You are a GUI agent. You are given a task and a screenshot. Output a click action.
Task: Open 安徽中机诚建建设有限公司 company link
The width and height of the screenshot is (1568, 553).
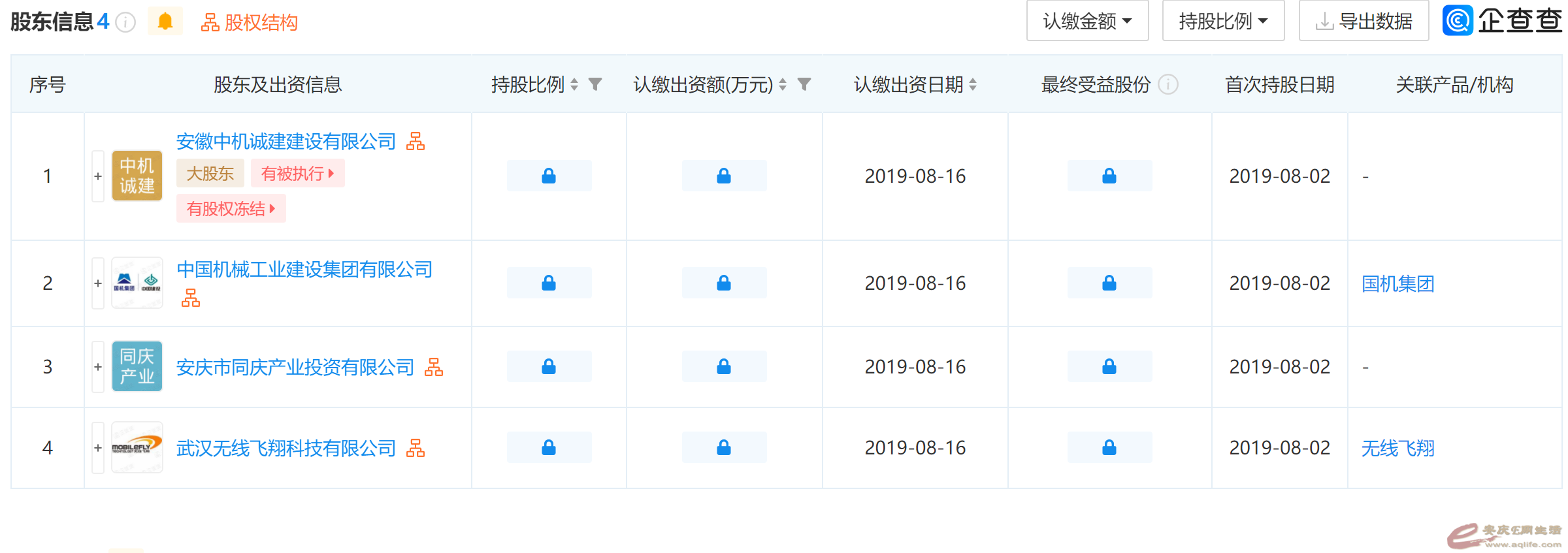[286, 142]
